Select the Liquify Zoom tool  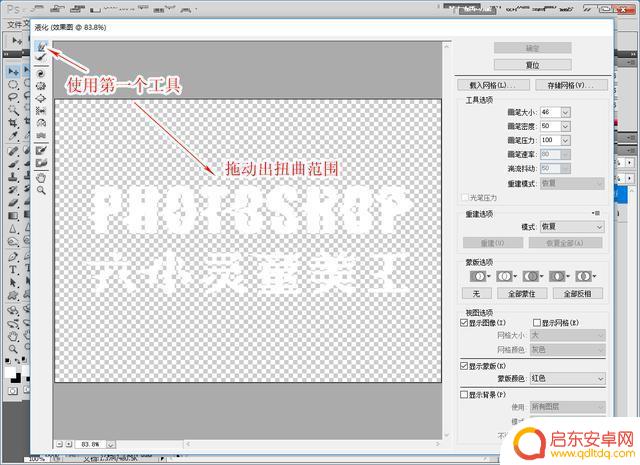click(41, 190)
